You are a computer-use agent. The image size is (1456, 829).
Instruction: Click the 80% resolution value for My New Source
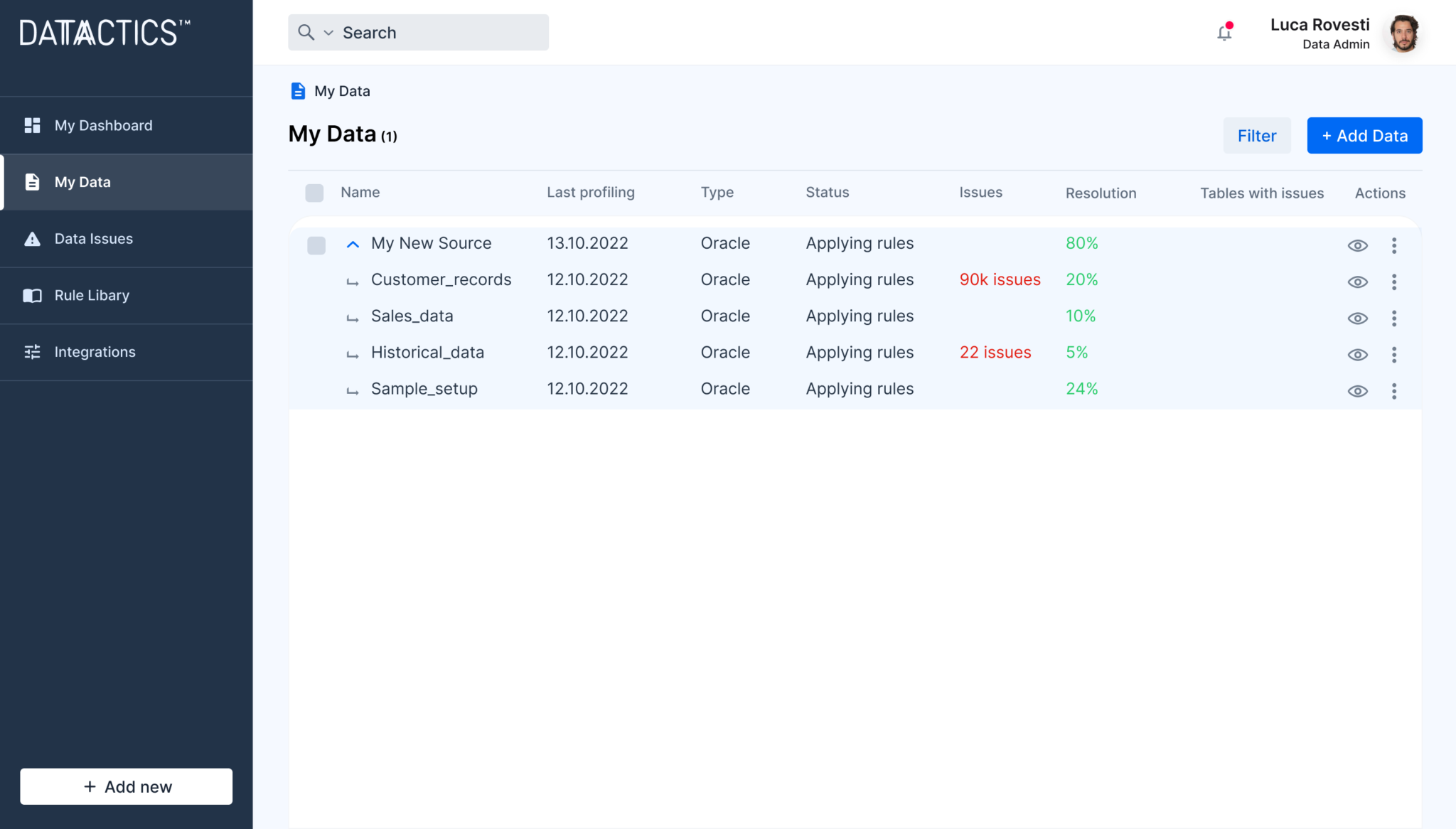click(x=1081, y=242)
